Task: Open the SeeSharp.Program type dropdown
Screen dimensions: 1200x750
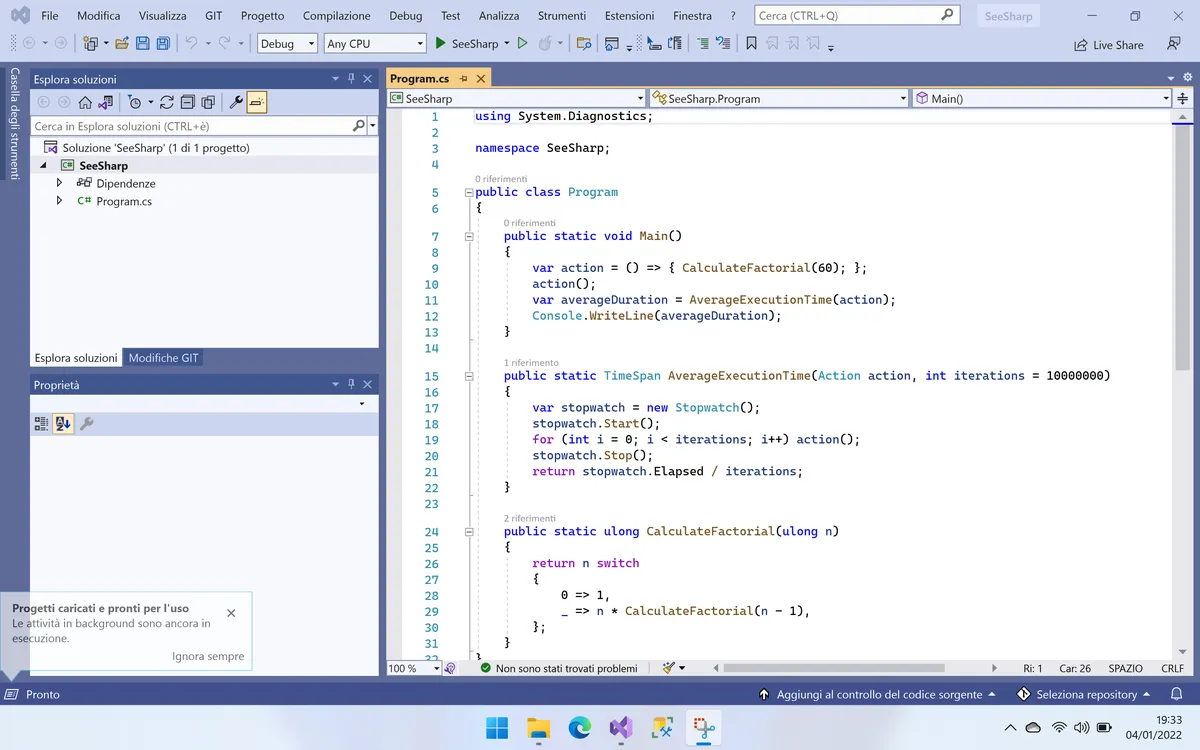Action: (x=779, y=98)
